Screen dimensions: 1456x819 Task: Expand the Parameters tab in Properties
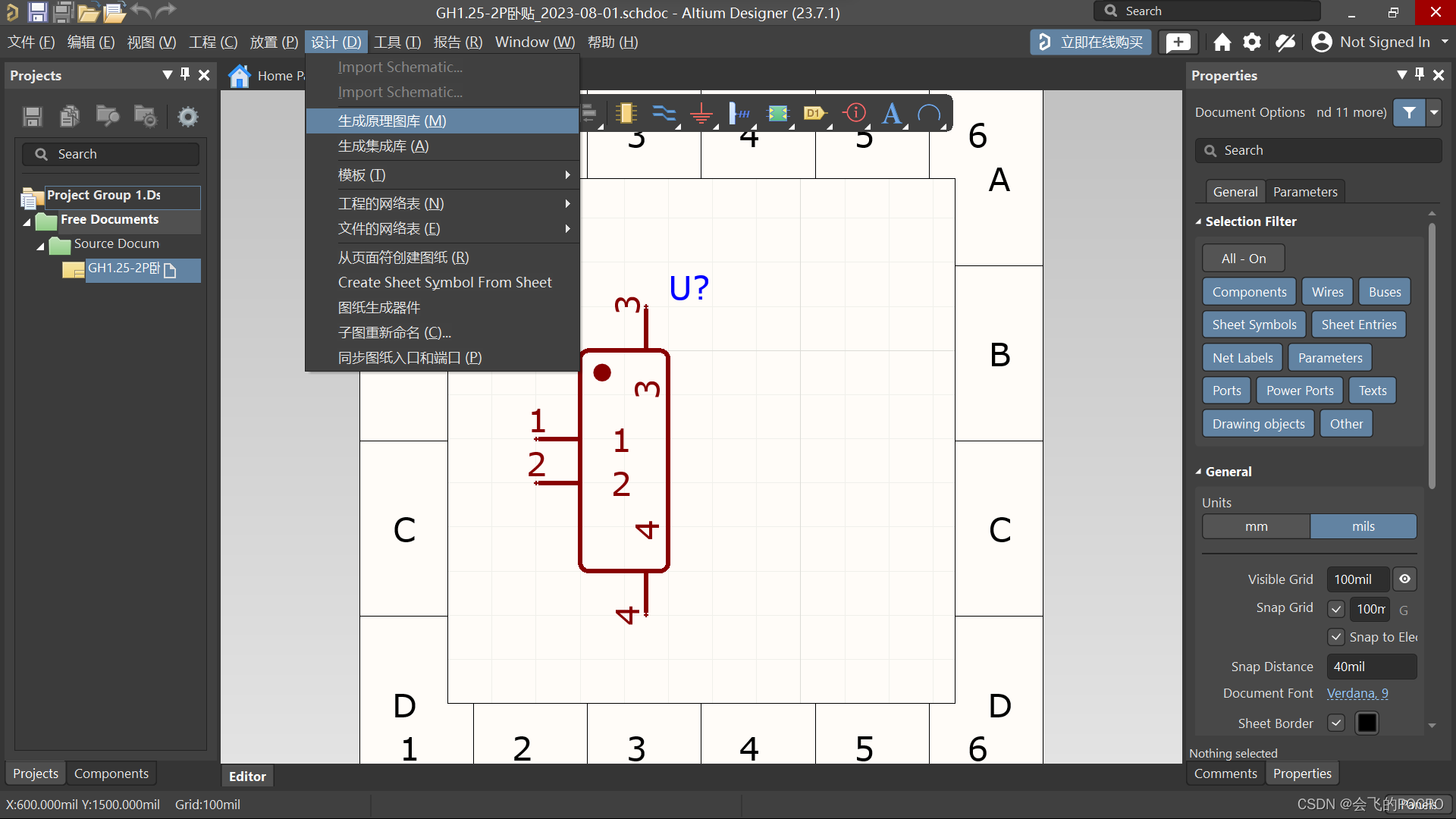coord(1304,191)
